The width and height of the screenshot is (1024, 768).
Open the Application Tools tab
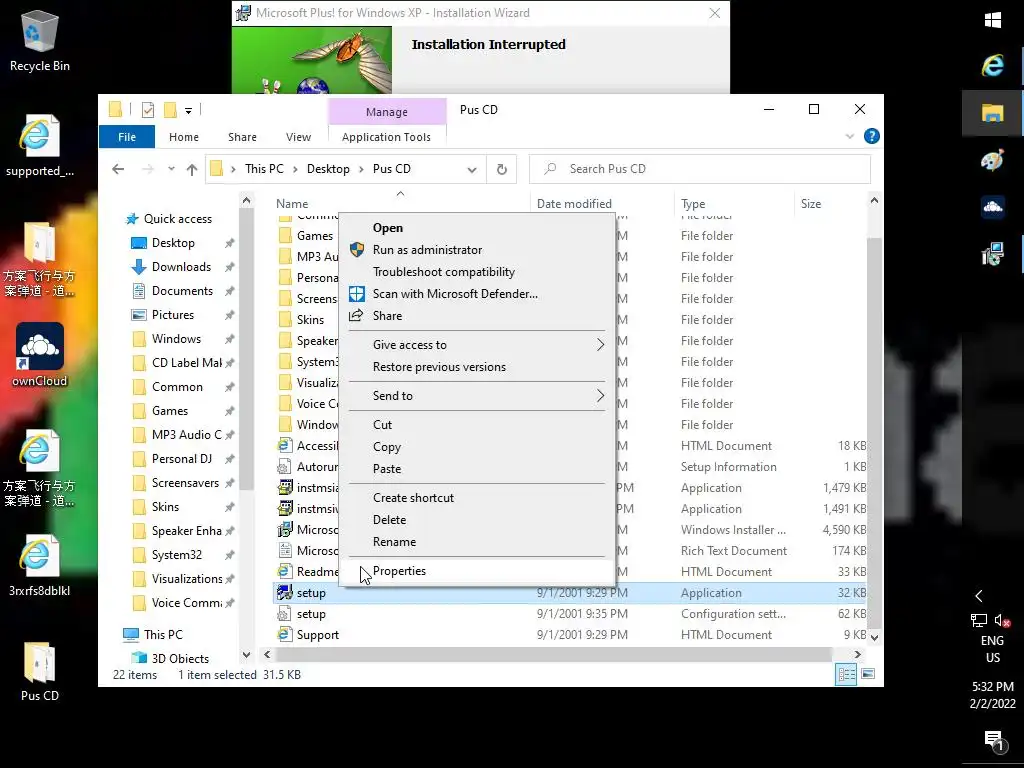[x=386, y=136]
